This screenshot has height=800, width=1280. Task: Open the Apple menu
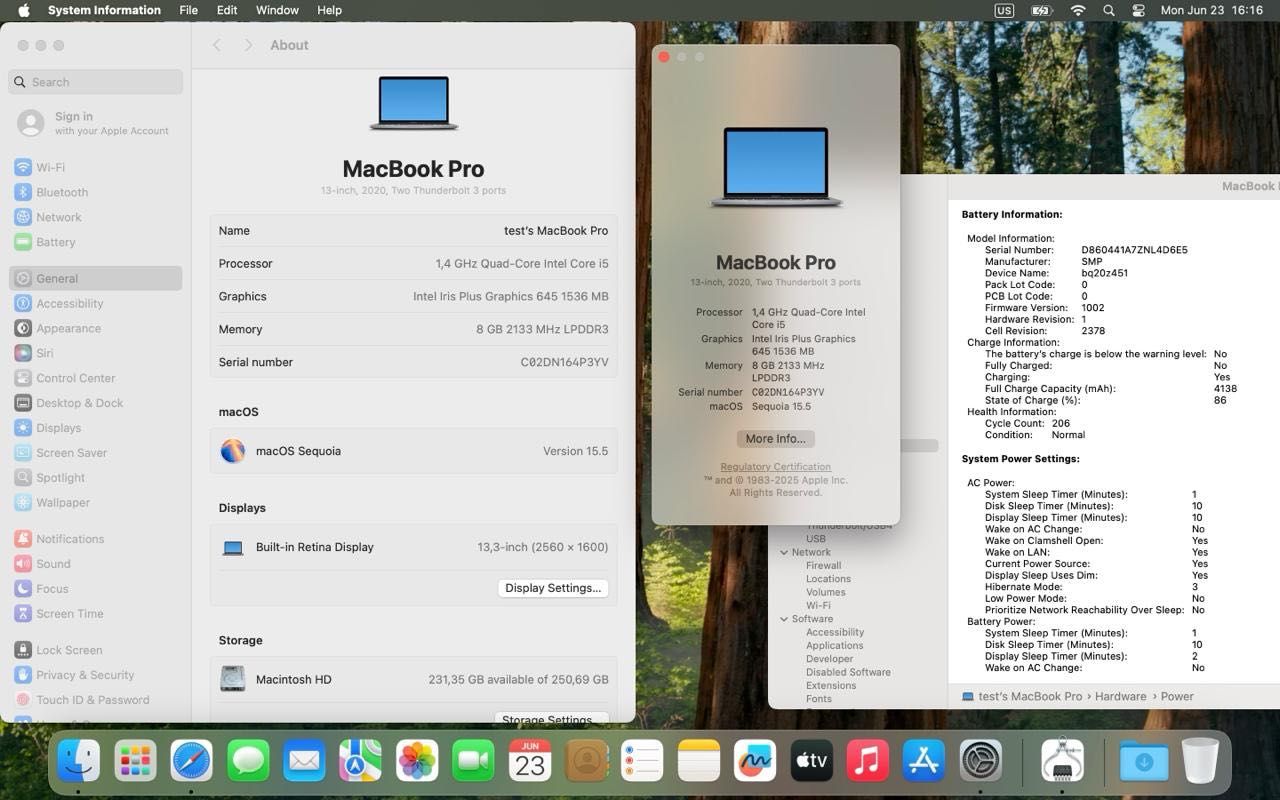point(24,10)
